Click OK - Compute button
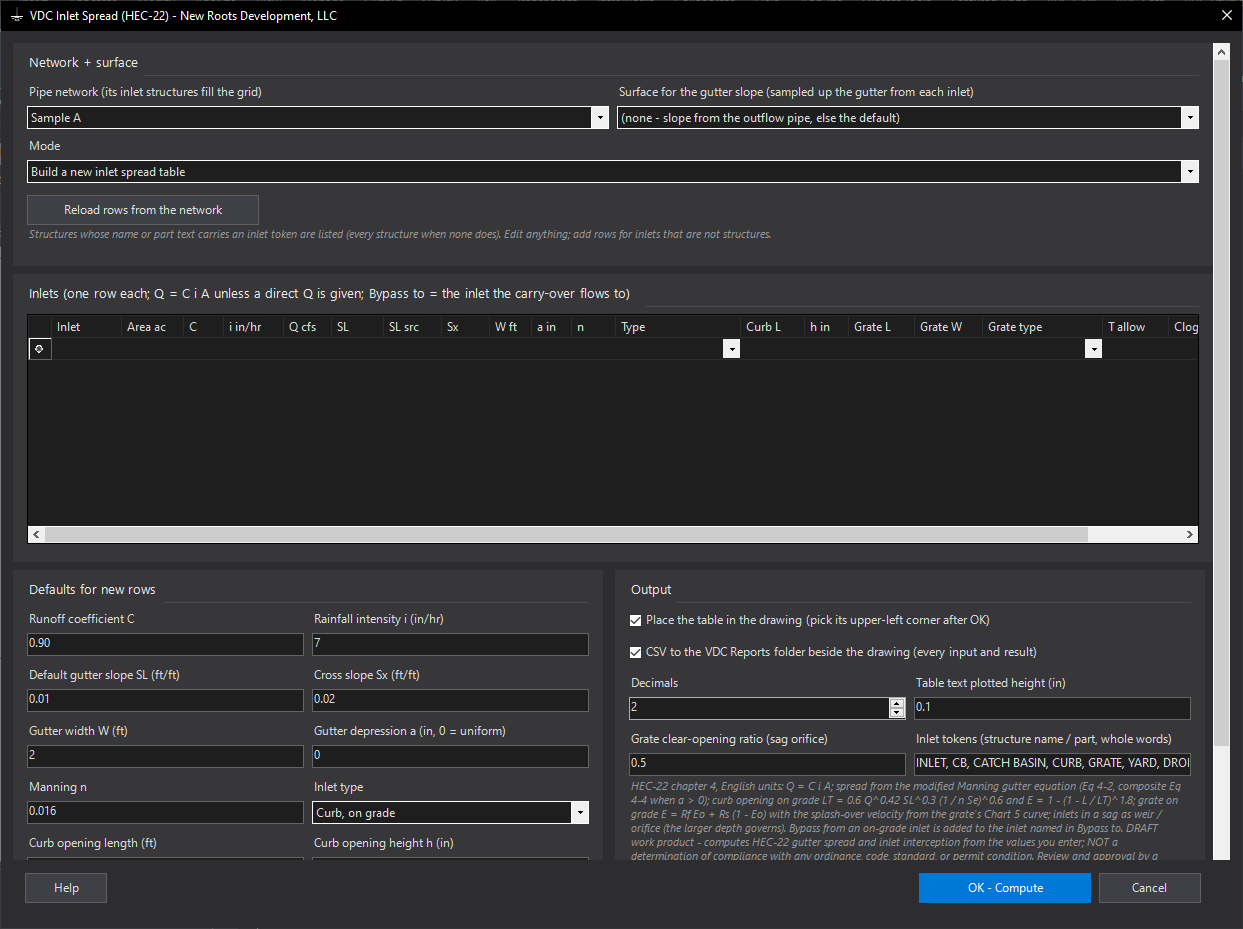 1005,888
